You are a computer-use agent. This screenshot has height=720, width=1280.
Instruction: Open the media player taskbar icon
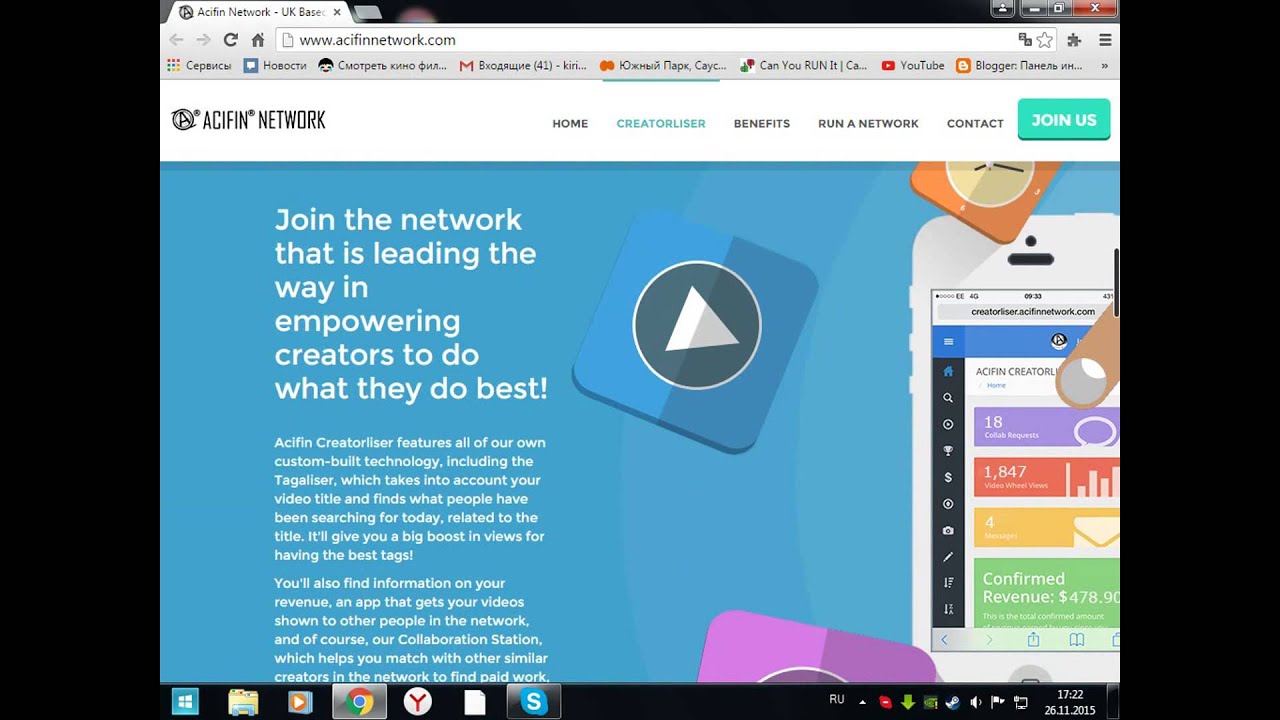point(299,702)
